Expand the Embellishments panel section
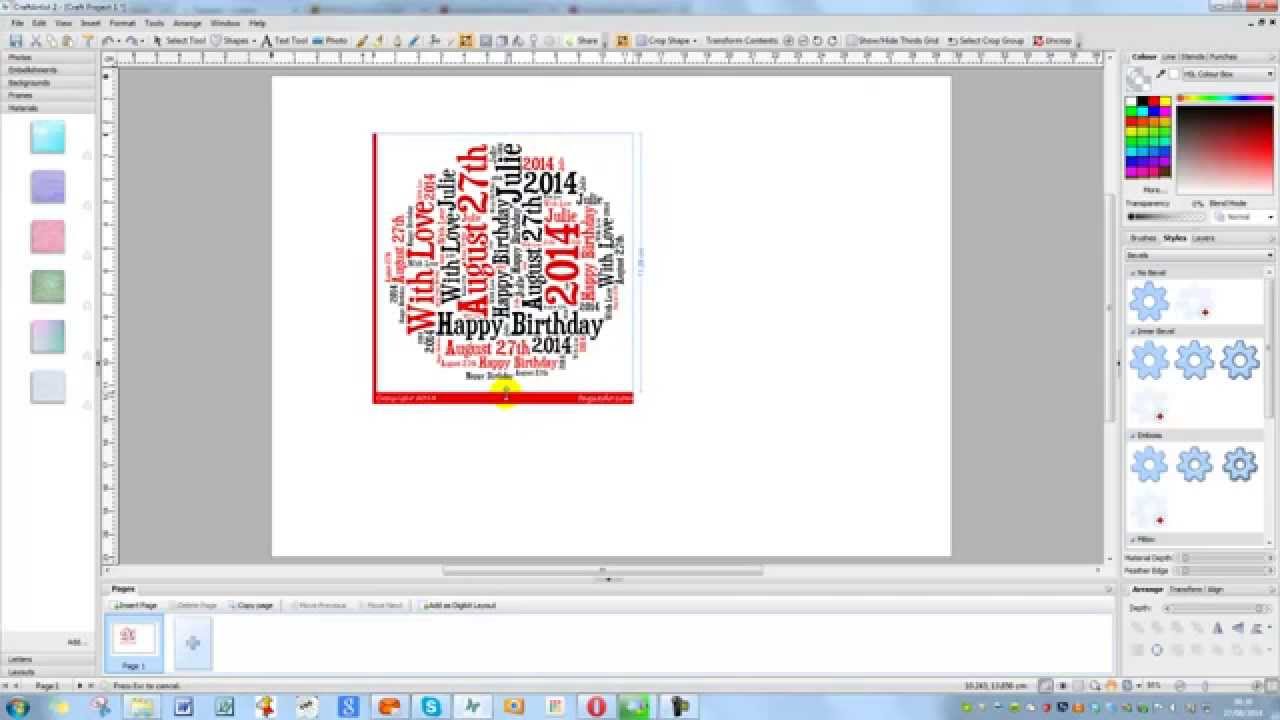This screenshot has height=720, width=1280. (x=48, y=70)
